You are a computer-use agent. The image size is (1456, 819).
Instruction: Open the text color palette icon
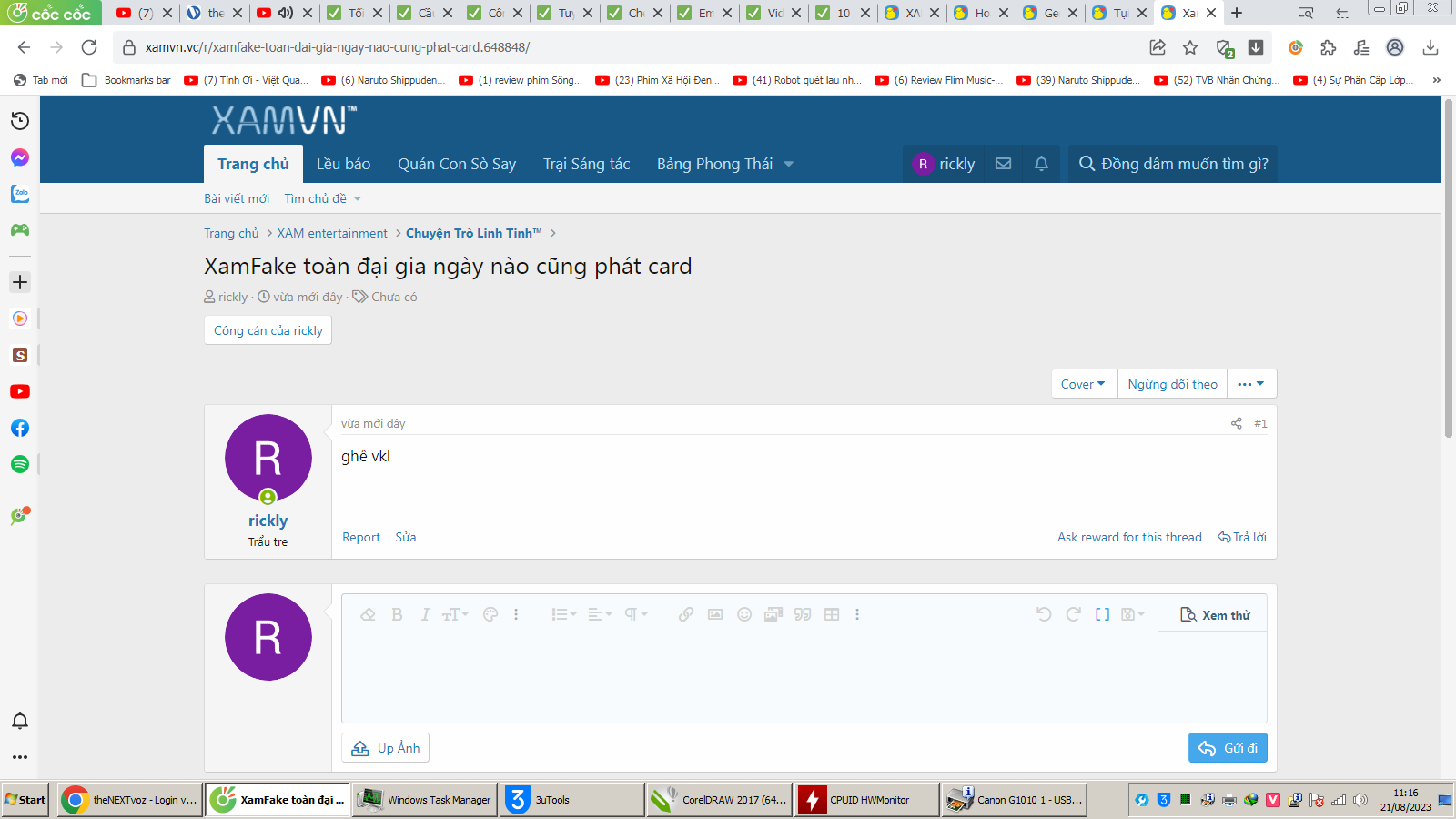[x=490, y=614]
